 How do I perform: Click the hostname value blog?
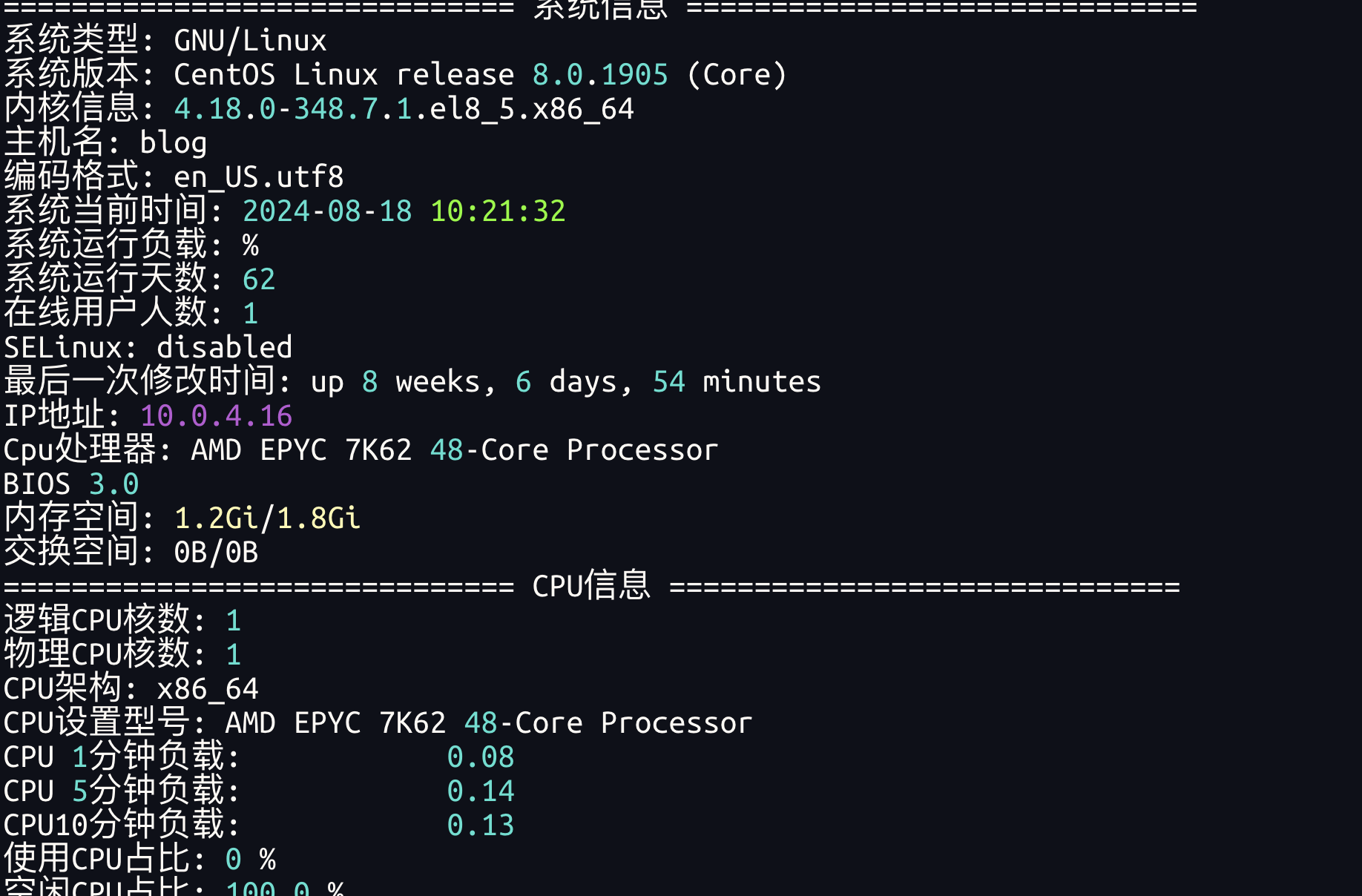tap(173, 143)
